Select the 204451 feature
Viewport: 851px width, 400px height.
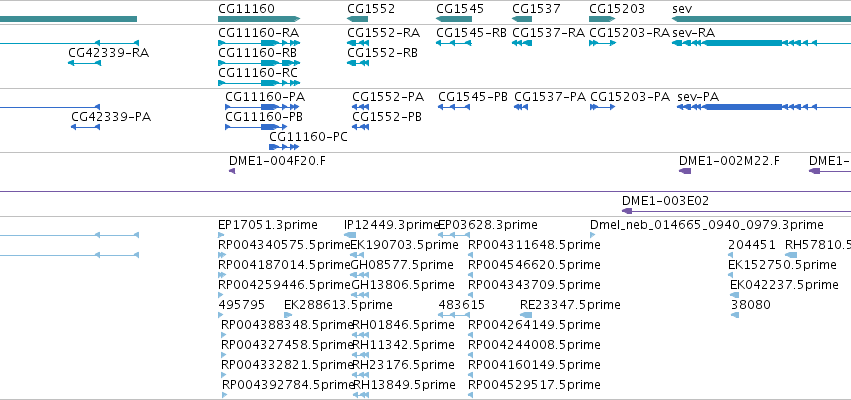[x=731, y=255]
